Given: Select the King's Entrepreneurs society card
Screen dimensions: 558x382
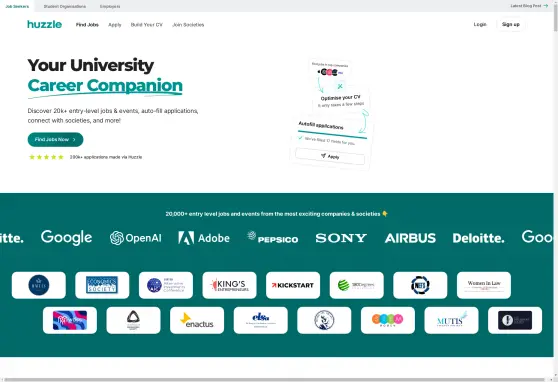Looking at the screenshot, I should (x=229, y=285).
